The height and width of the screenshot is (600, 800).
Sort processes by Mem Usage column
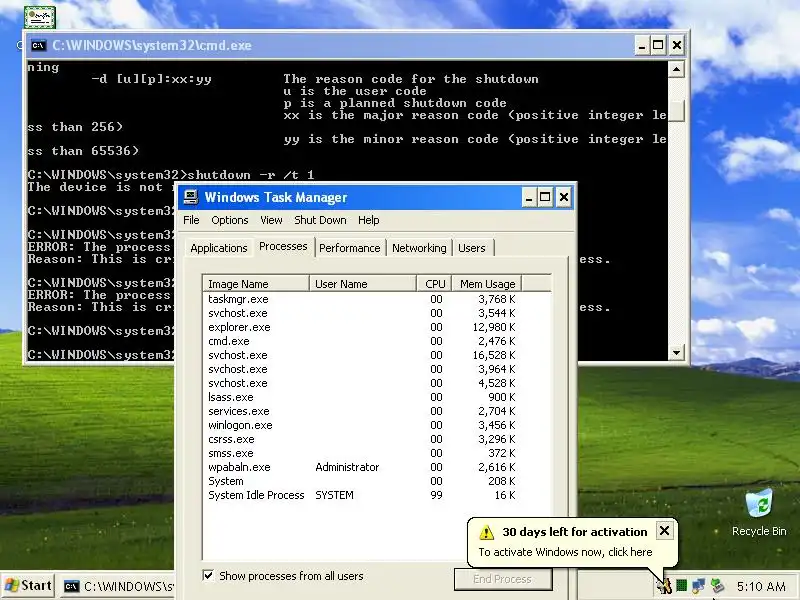pyautogui.click(x=487, y=284)
